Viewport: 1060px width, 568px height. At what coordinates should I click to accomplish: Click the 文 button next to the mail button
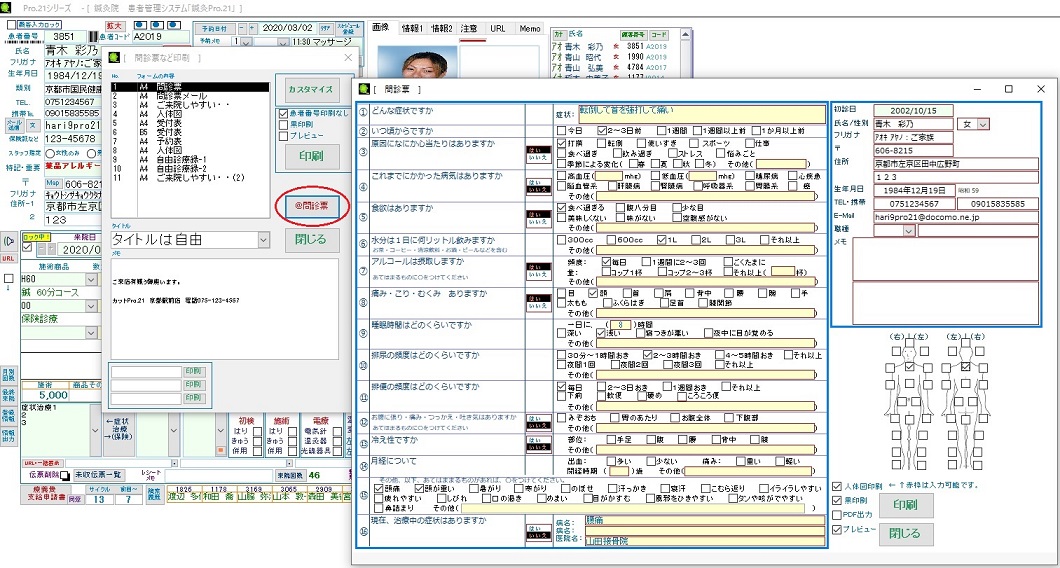(32, 126)
